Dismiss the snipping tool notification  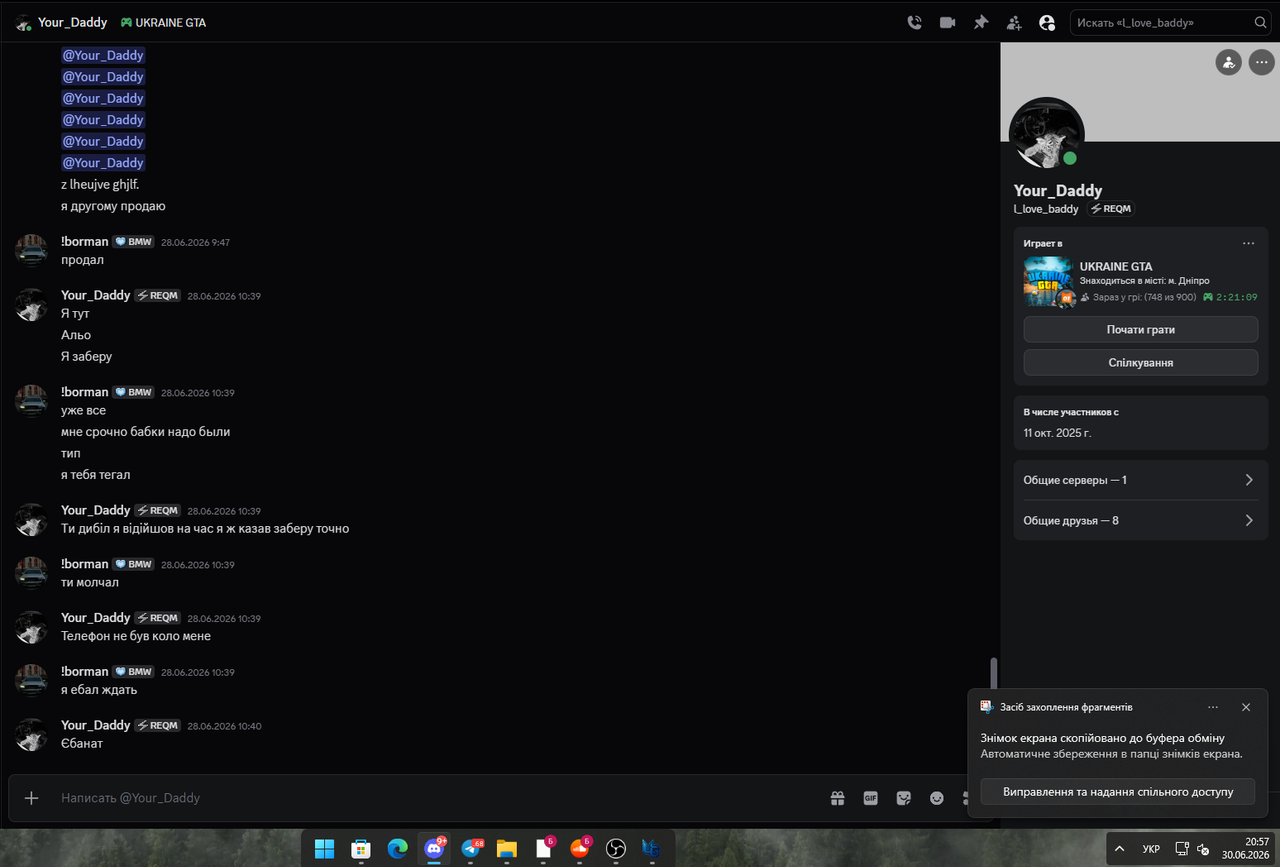1246,707
